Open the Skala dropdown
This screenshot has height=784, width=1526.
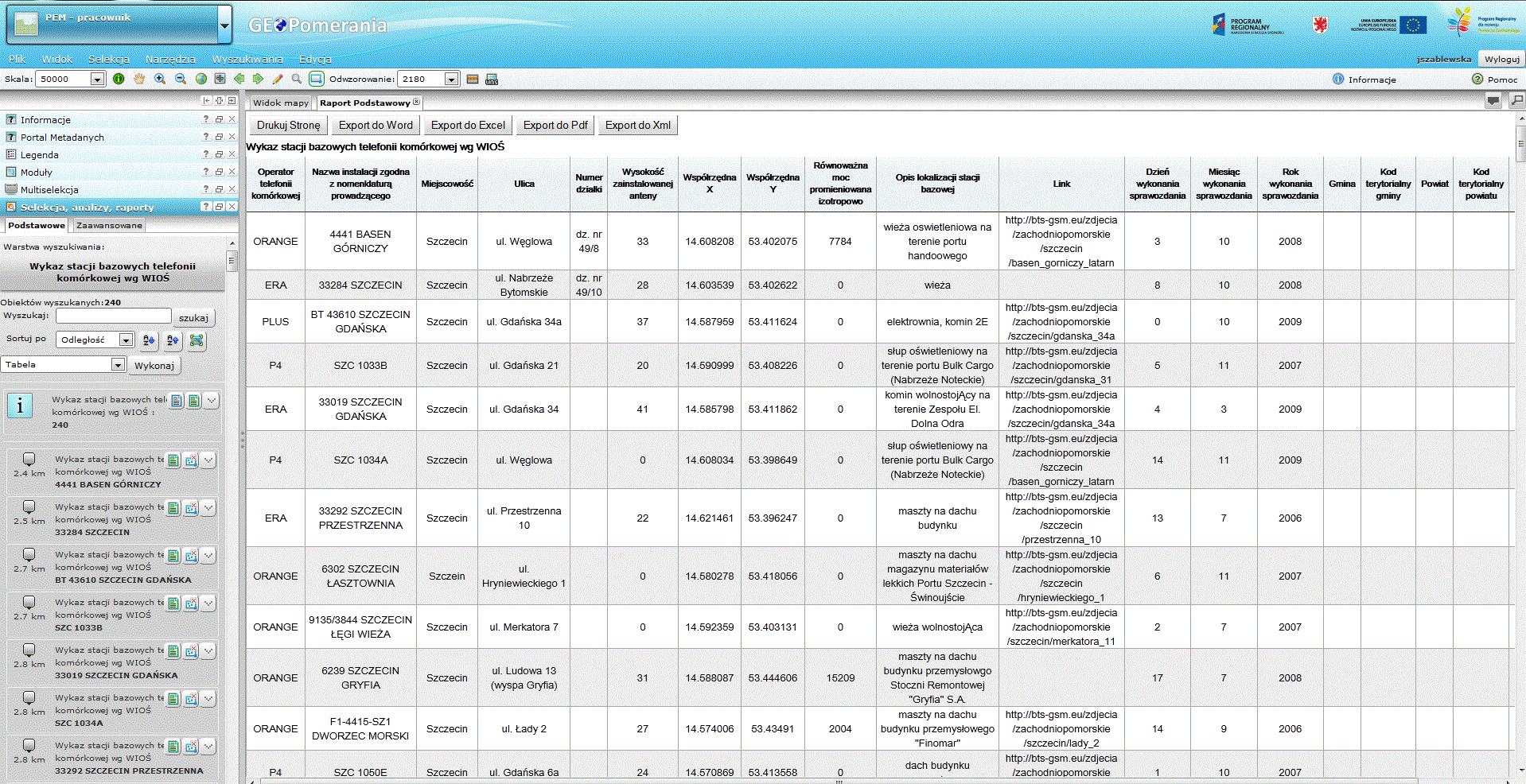click(97, 79)
